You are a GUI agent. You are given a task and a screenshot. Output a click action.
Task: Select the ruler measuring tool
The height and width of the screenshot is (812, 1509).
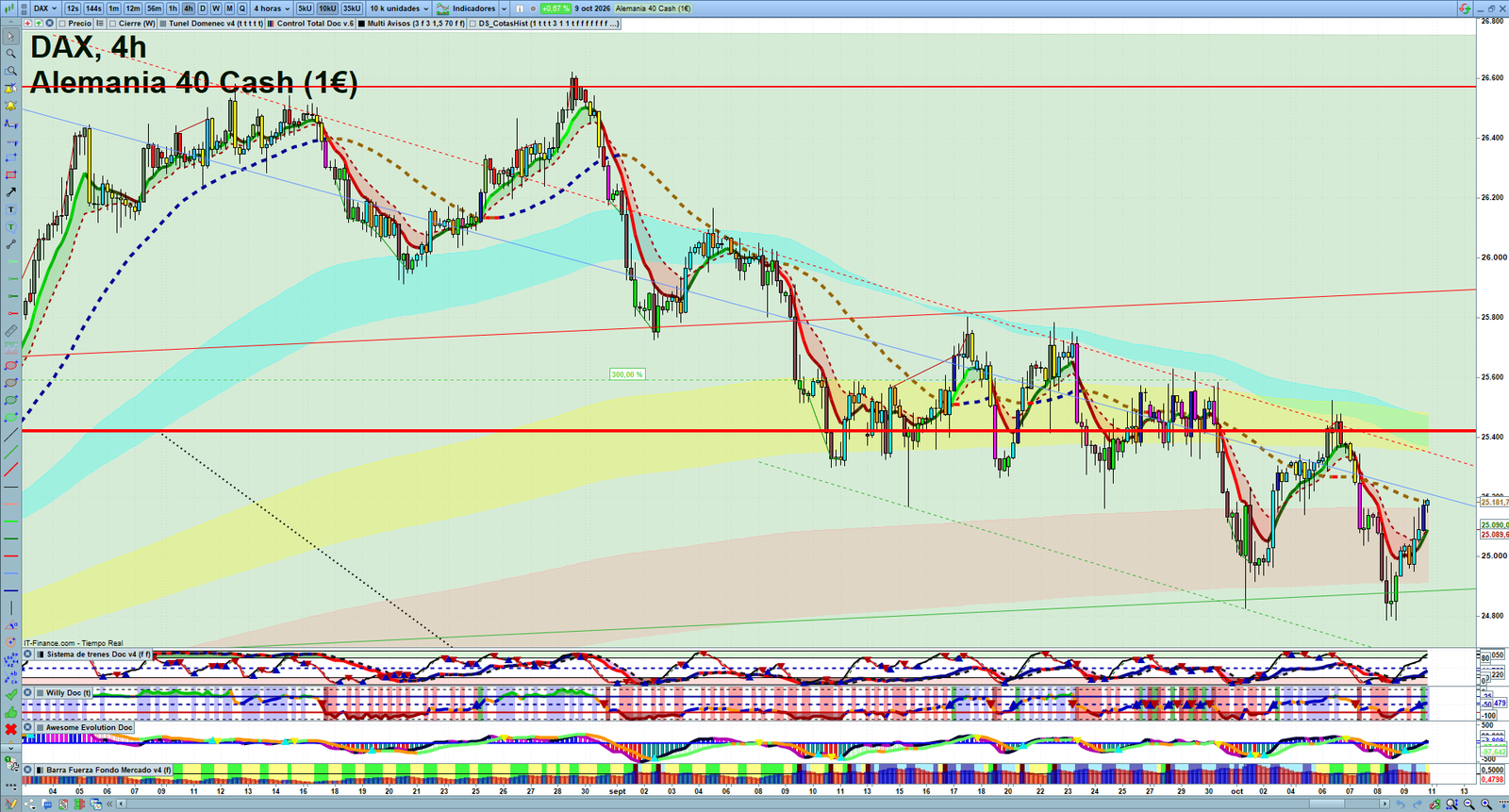coord(11,331)
